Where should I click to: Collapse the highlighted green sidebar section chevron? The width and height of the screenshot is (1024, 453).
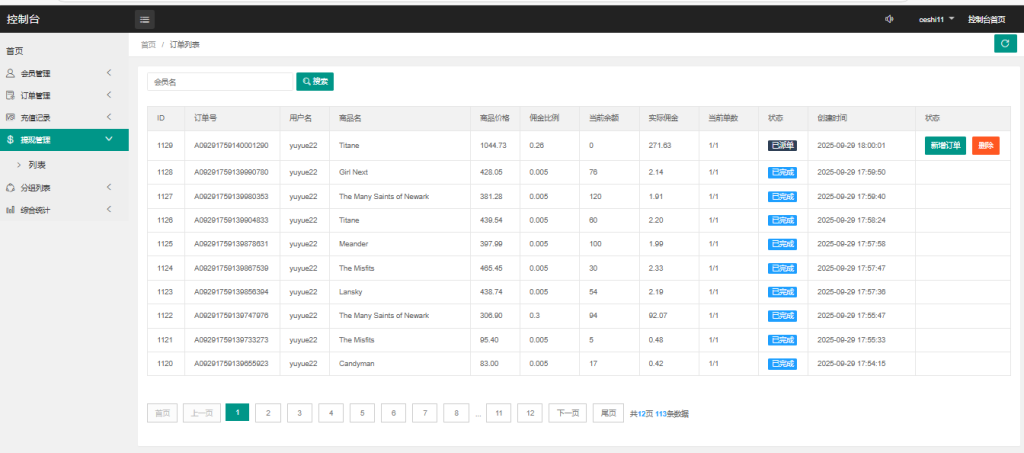108,140
